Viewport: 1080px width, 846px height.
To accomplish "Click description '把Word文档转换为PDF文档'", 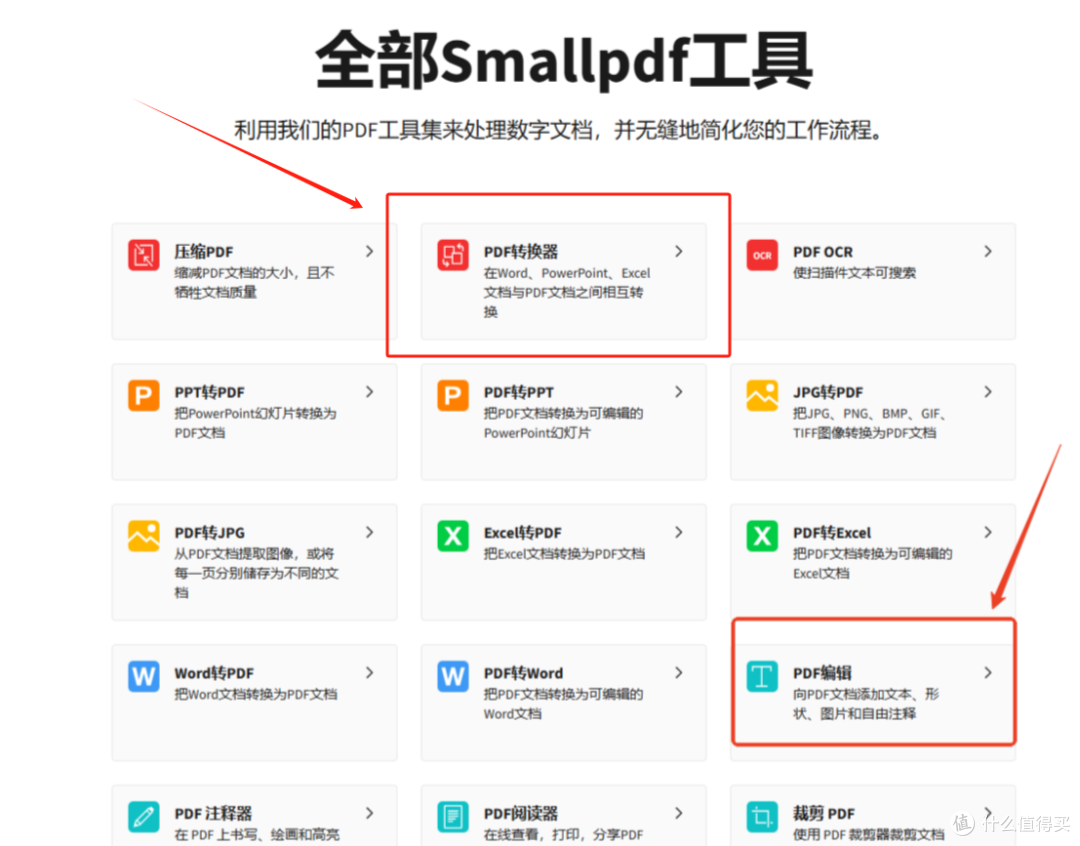I will click(x=256, y=694).
